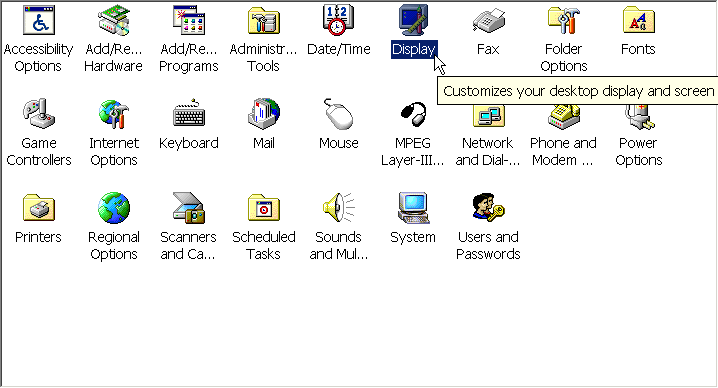Open the Administrative Tools folder icon

click(264, 20)
